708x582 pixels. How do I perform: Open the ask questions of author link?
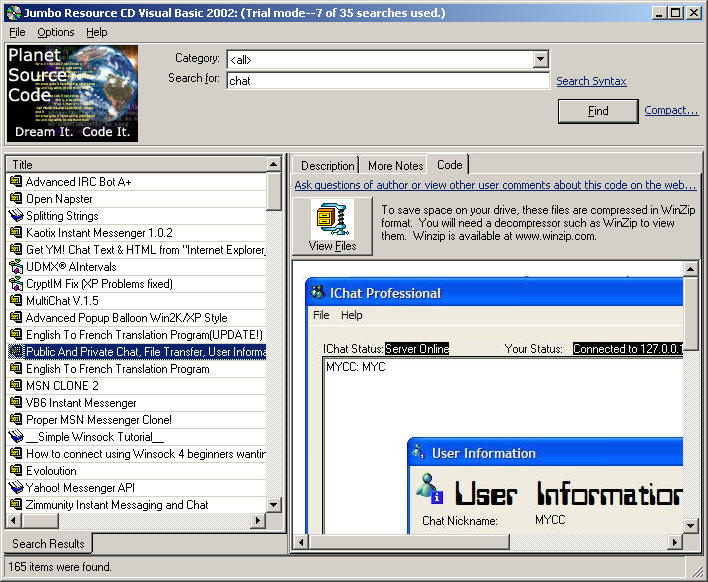495,185
